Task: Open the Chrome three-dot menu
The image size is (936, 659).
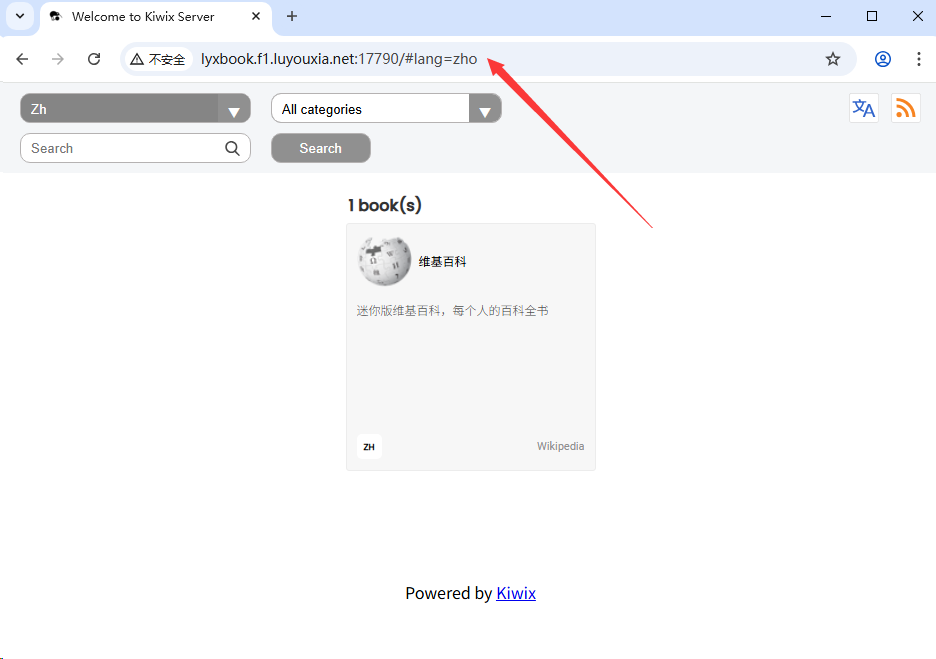Action: [919, 59]
